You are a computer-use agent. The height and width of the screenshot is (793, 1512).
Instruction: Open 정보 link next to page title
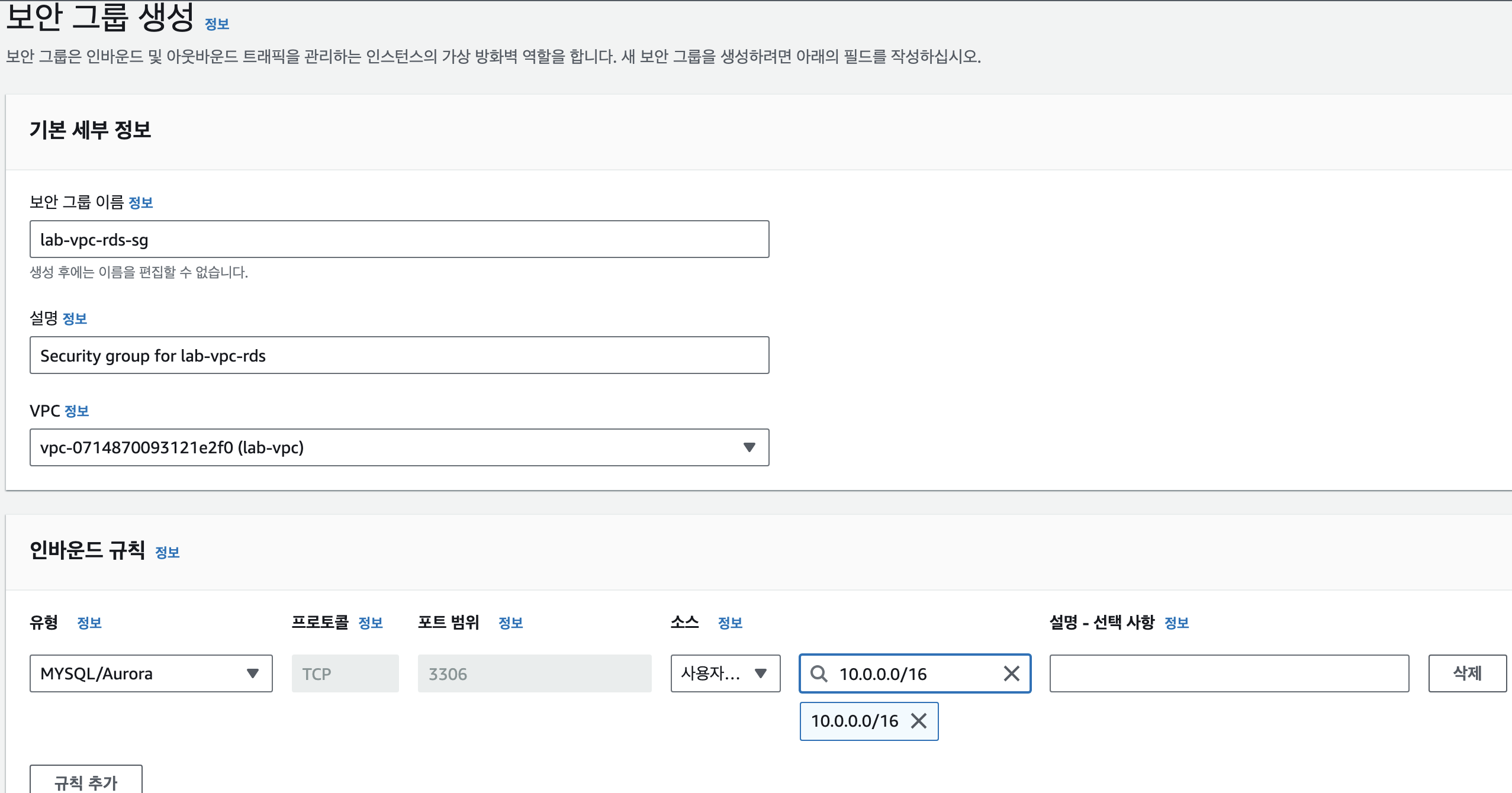pyautogui.click(x=217, y=24)
